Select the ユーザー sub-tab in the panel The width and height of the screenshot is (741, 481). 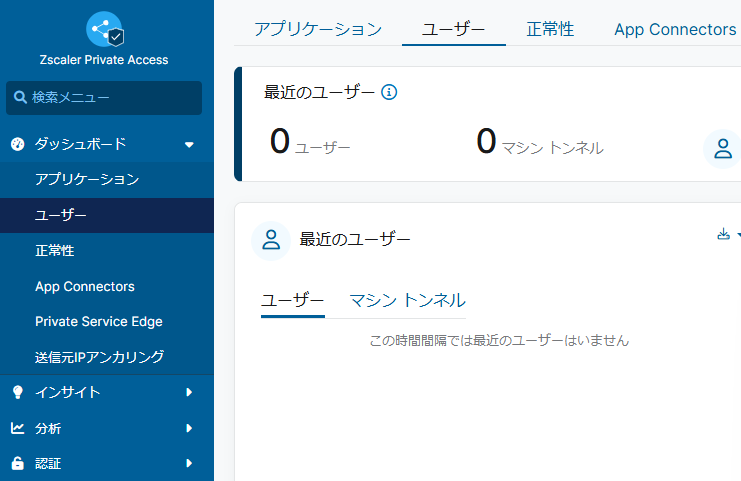pos(293,301)
